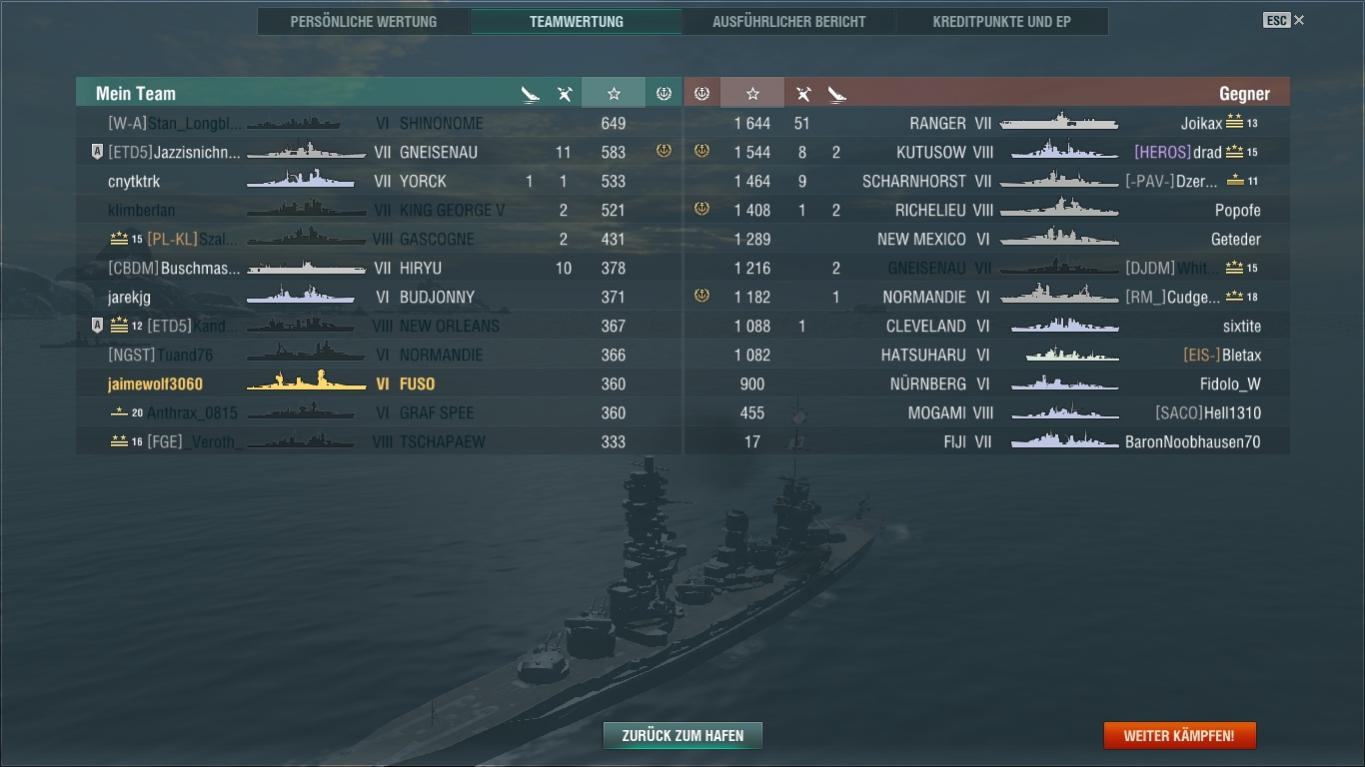Sort my team by star experience column
The height and width of the screenshot is (767, 1365).
613,93
